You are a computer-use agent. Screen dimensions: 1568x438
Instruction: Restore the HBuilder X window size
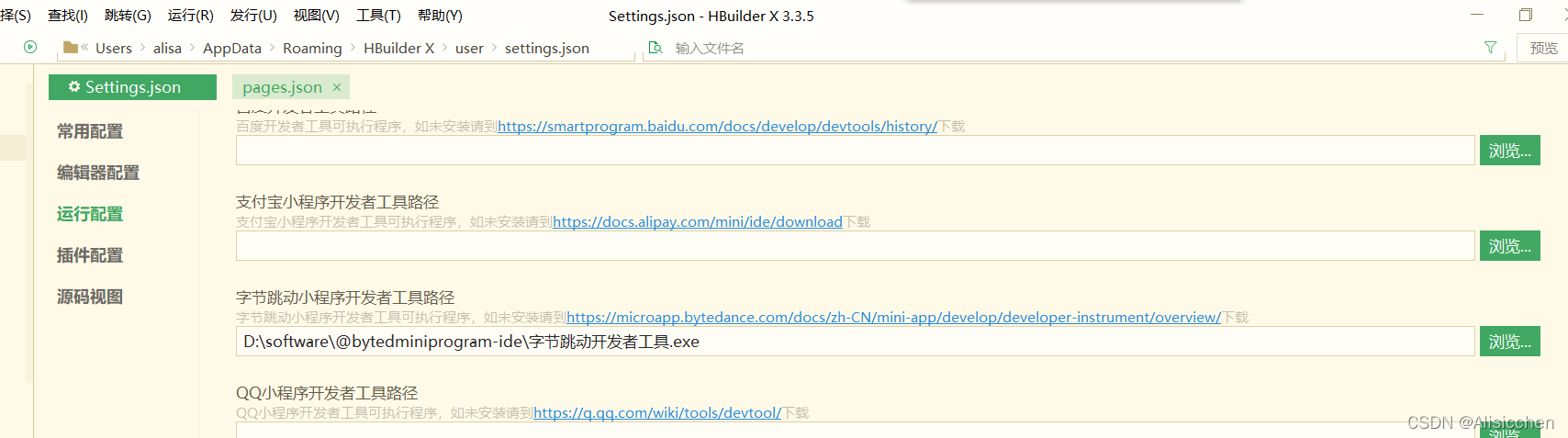point(1526,15)
